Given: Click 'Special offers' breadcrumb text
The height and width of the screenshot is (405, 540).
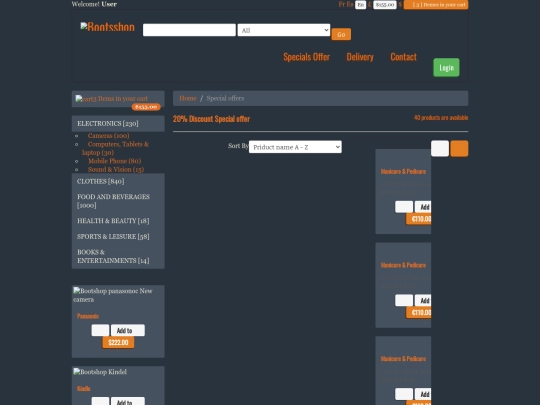Looking at the screenshot, I should (225, 98).
